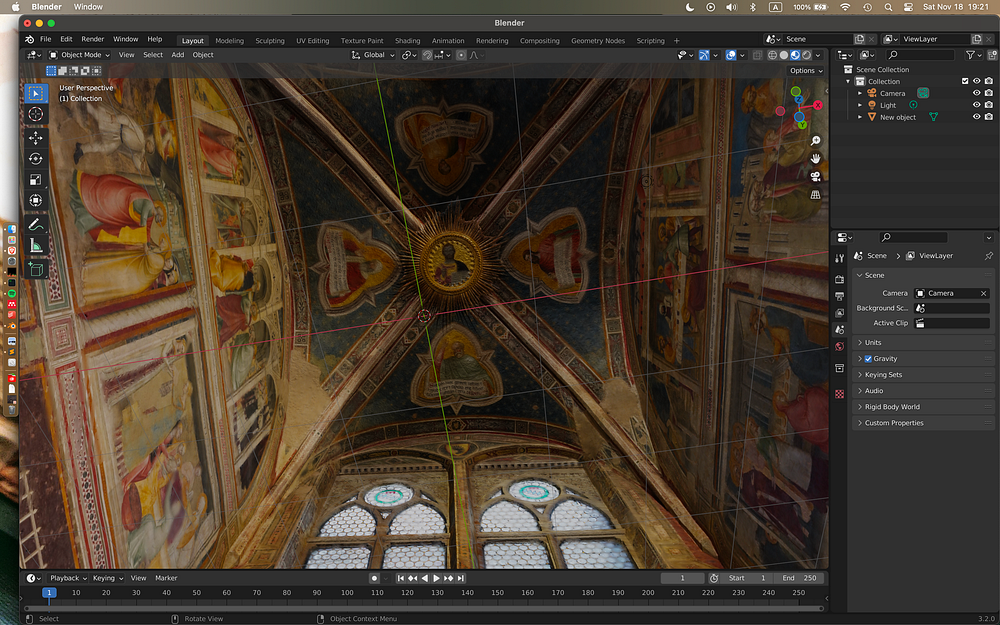Exclude Collection using its checkbox
Screen dimensions: 1000x625
coord(965,81)
